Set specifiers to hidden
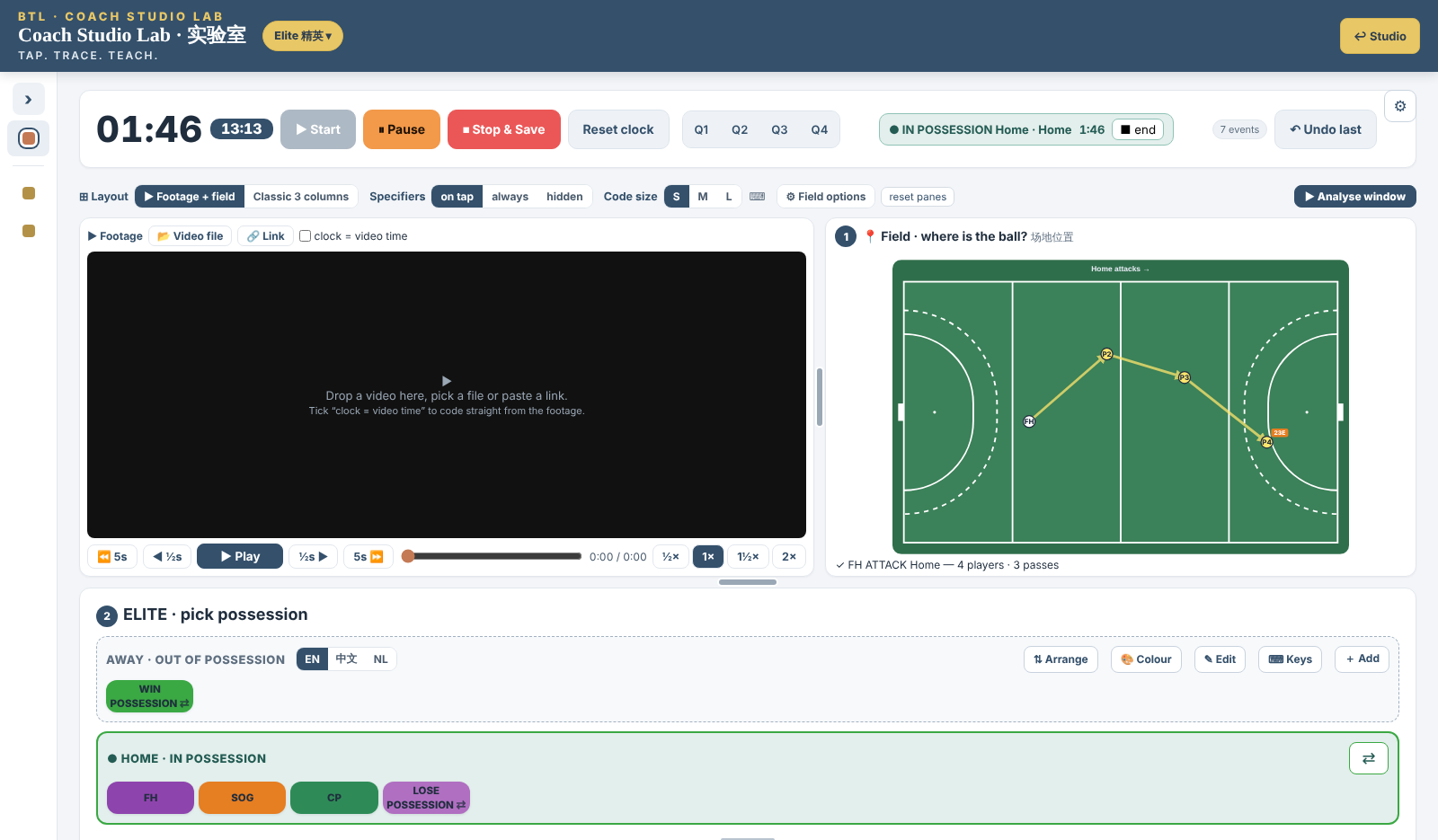The width and height of the screenshot is (1438, 840). (x=564, y=196)
